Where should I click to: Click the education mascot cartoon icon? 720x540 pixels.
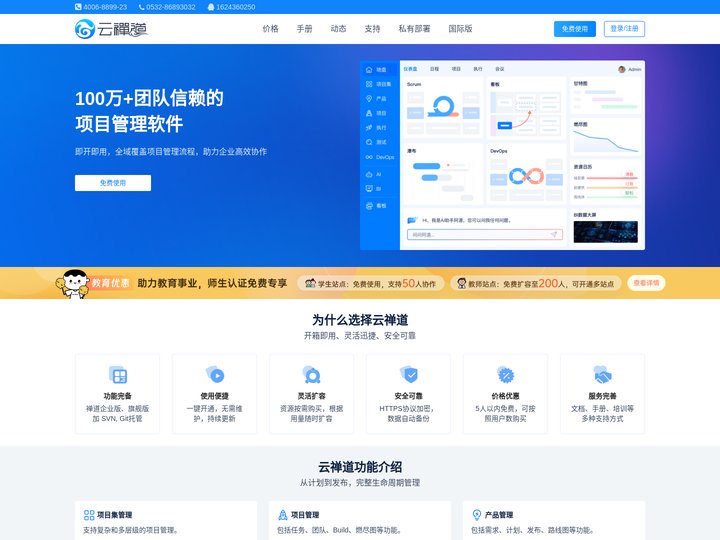point(73,284)
